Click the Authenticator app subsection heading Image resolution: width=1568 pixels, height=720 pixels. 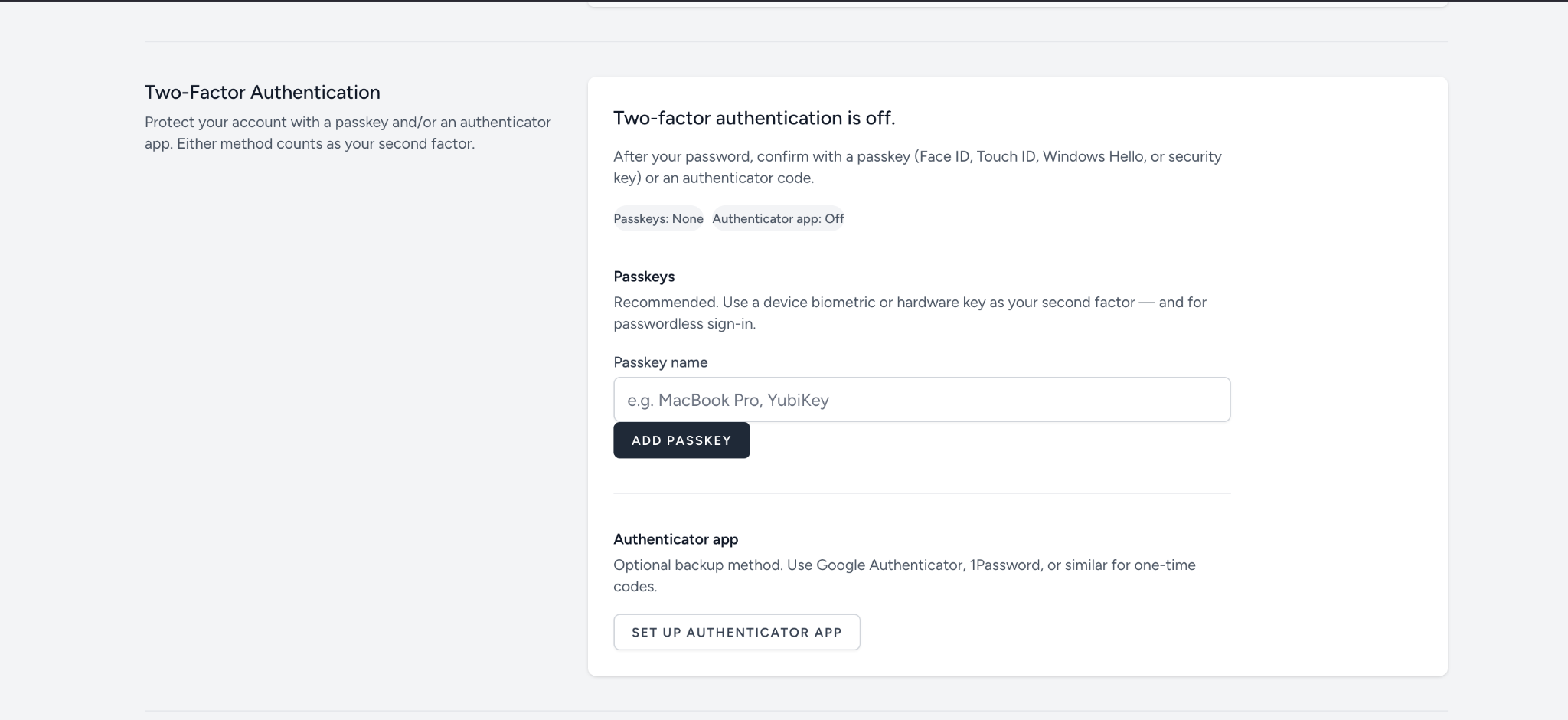(x=675, y=539)
